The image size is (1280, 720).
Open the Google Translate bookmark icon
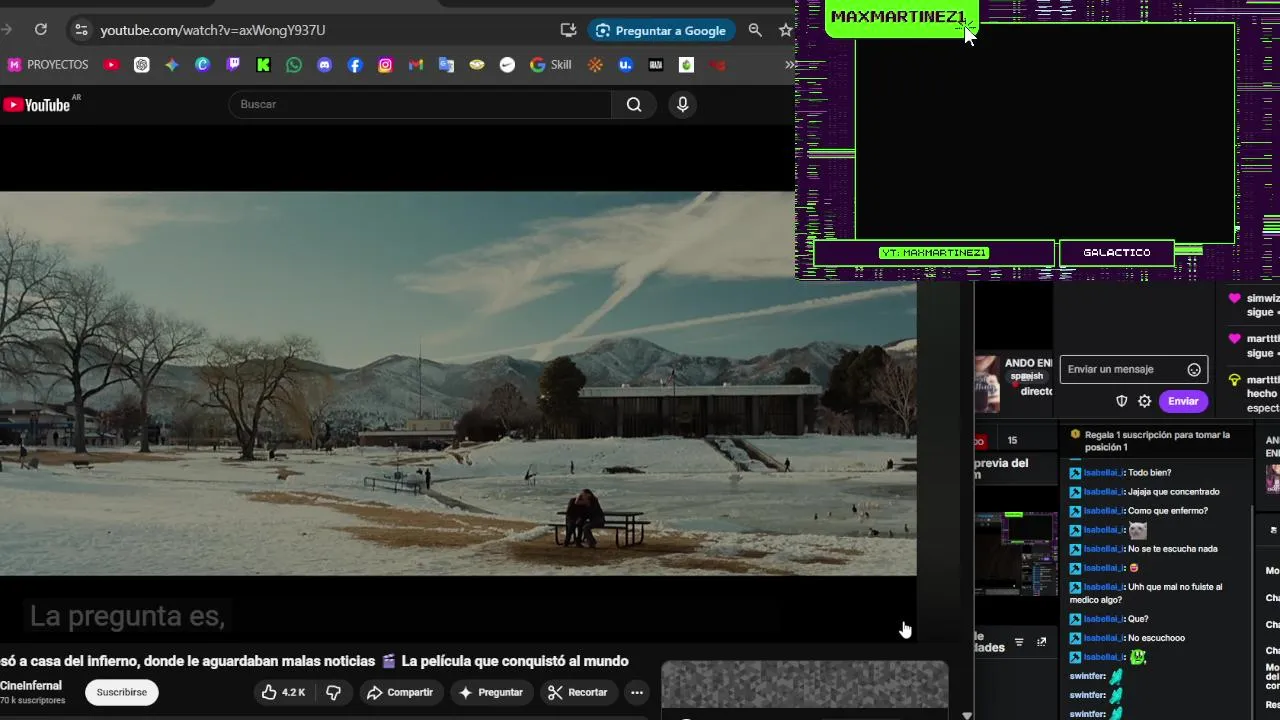pyautogui.click(x=446, y=65)
